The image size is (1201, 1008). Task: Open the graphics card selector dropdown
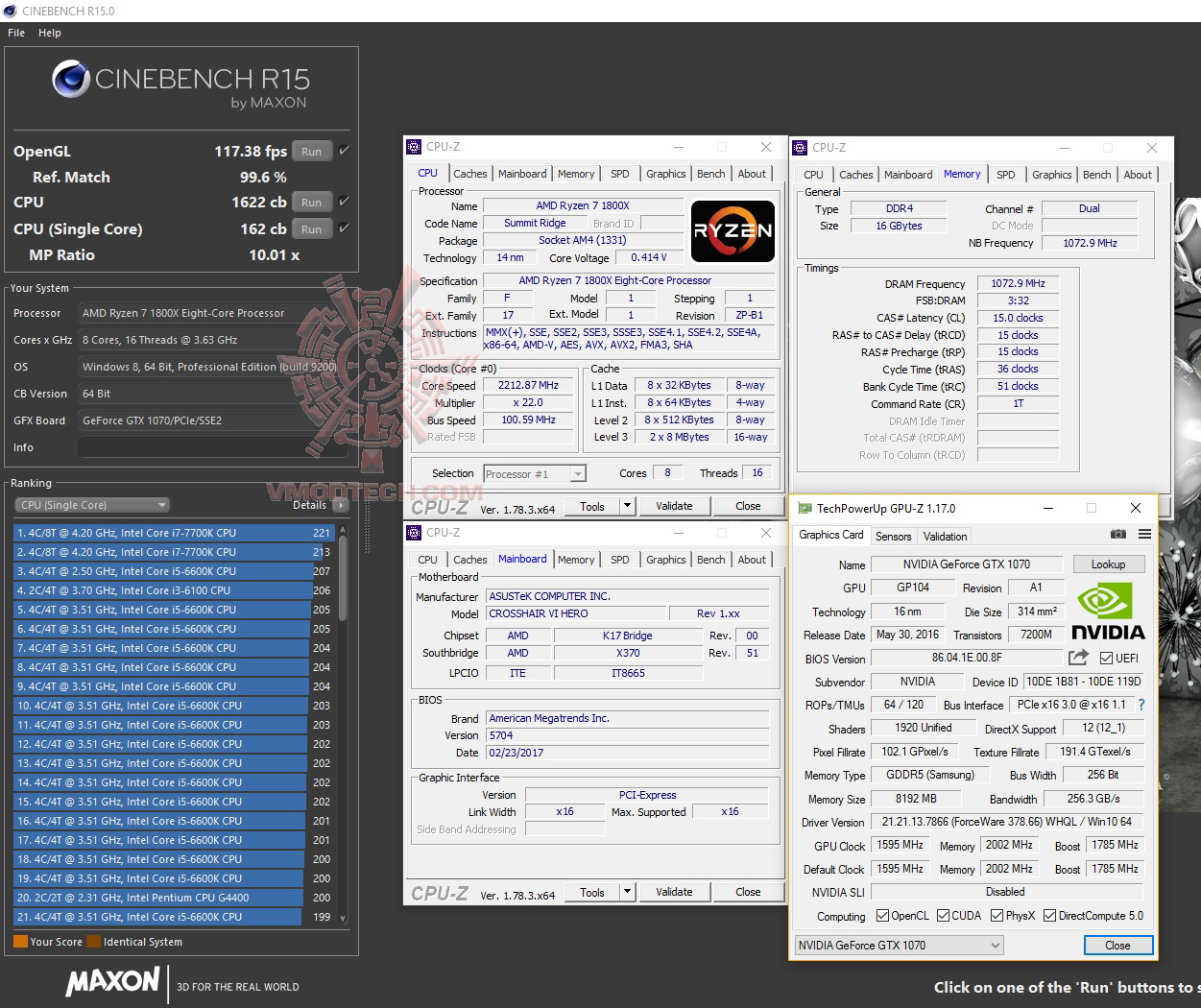point(996,945)
